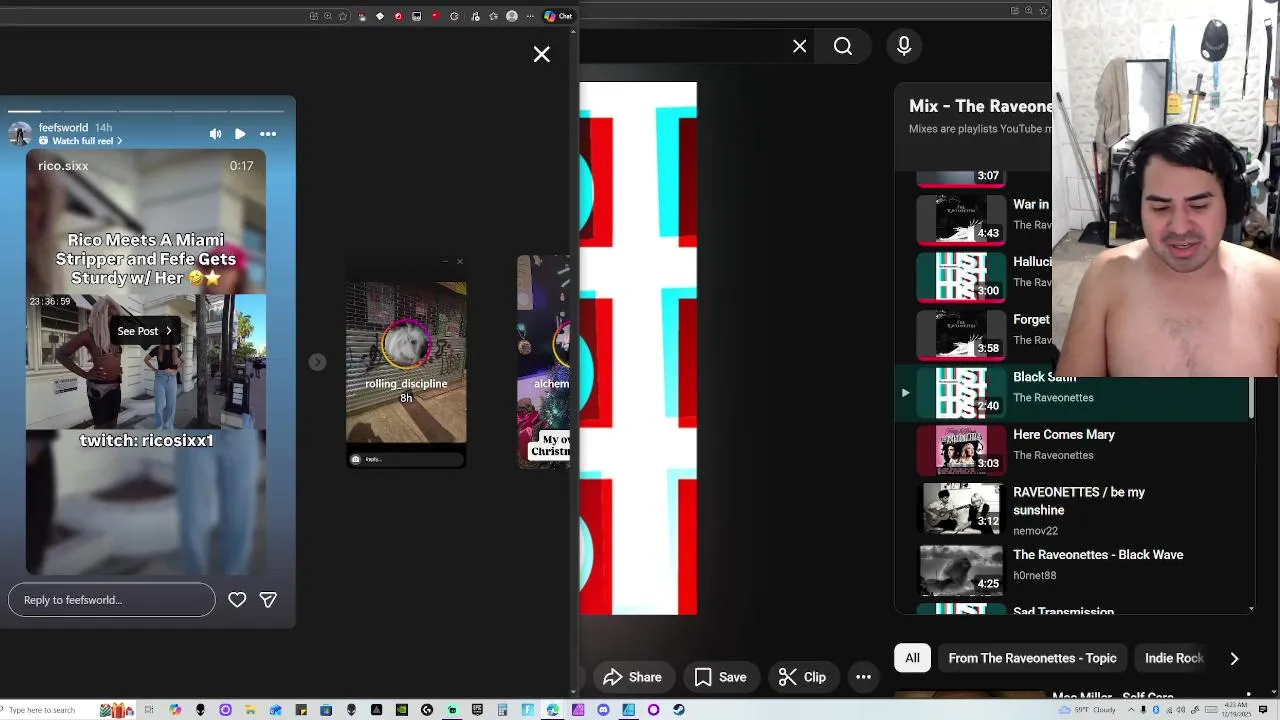Open the Calculator taskbar icon
1280x720 pixels.
coord(502,710)
